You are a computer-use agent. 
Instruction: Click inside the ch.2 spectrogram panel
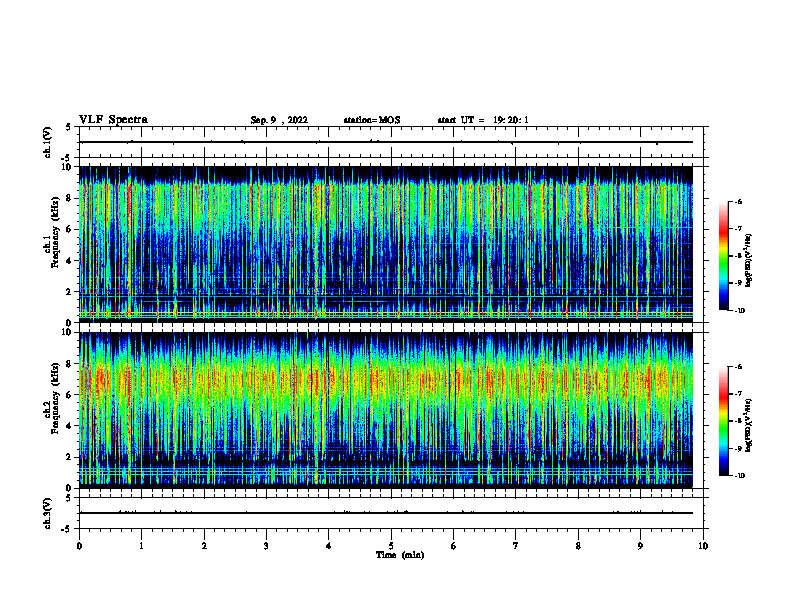[x=386, y=410]
